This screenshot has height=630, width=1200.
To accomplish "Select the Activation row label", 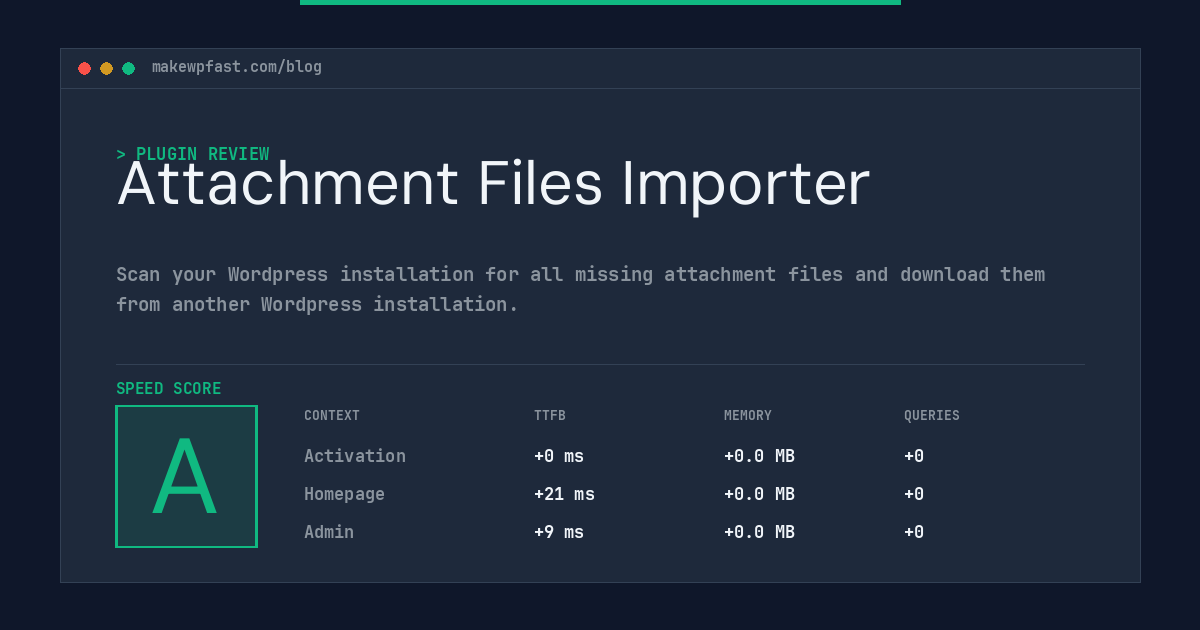I will pos(355,456).
